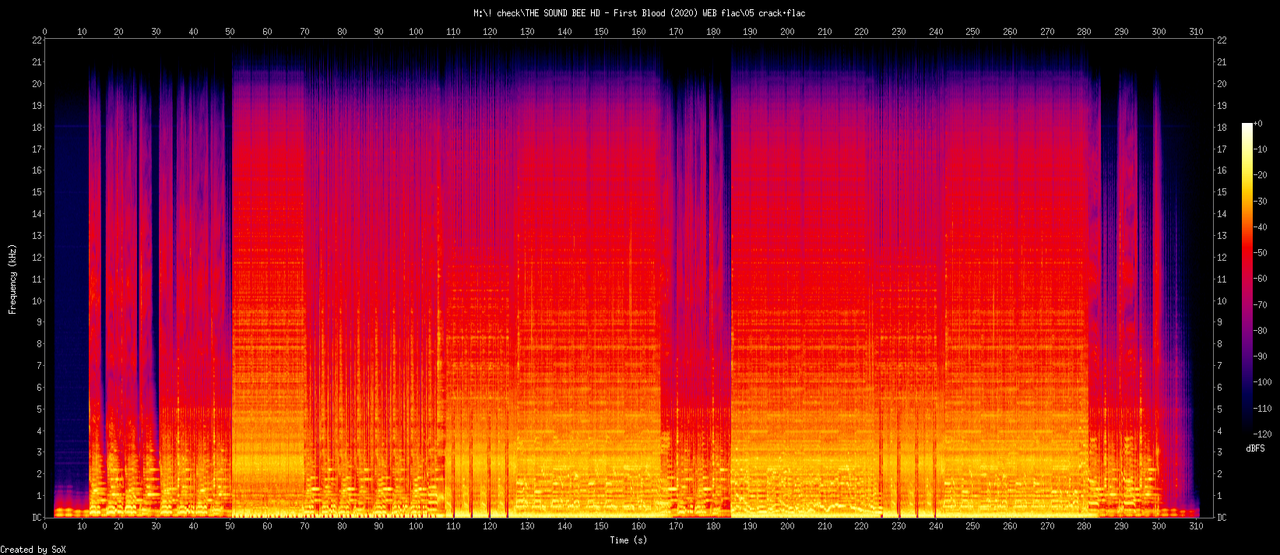Click the "230" tick on the top time axis

tap(898, 32)
